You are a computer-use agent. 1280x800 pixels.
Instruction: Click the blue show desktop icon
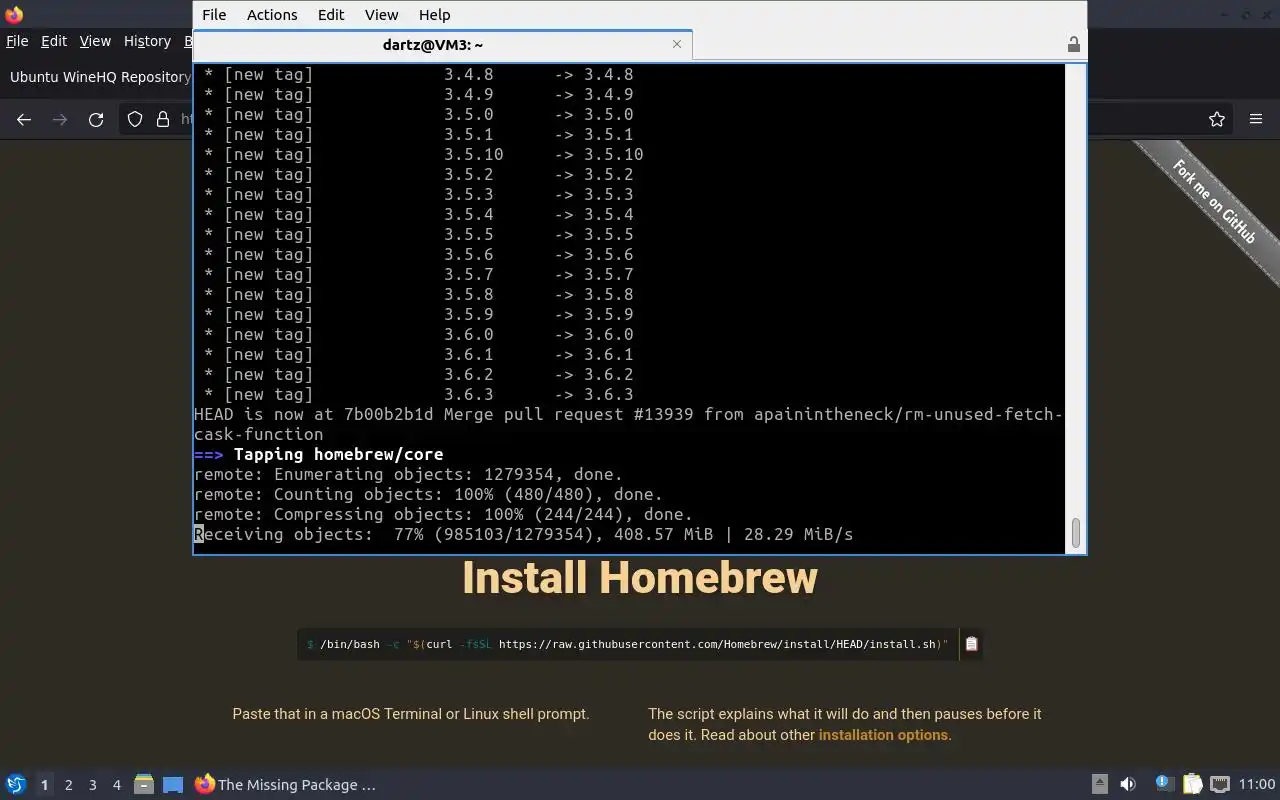pos(173,785)
